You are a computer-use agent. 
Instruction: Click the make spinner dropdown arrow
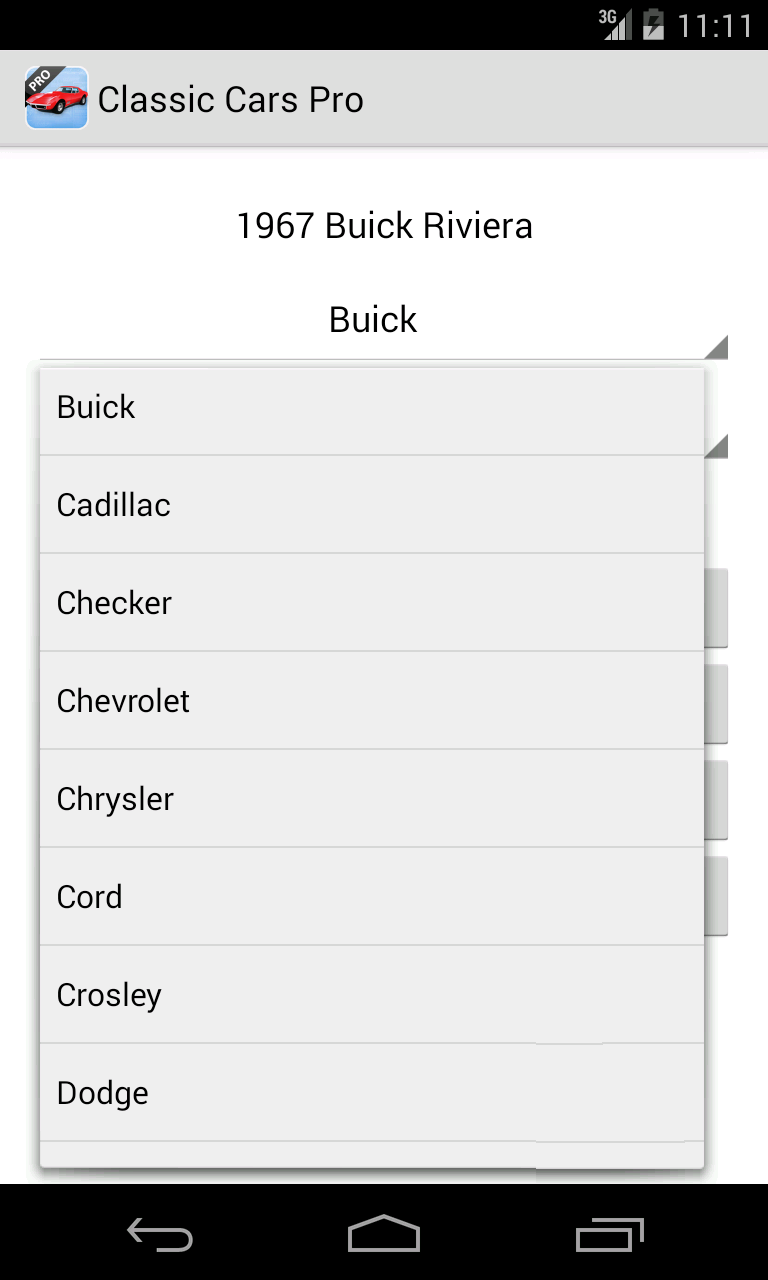[x=716, y=347]
